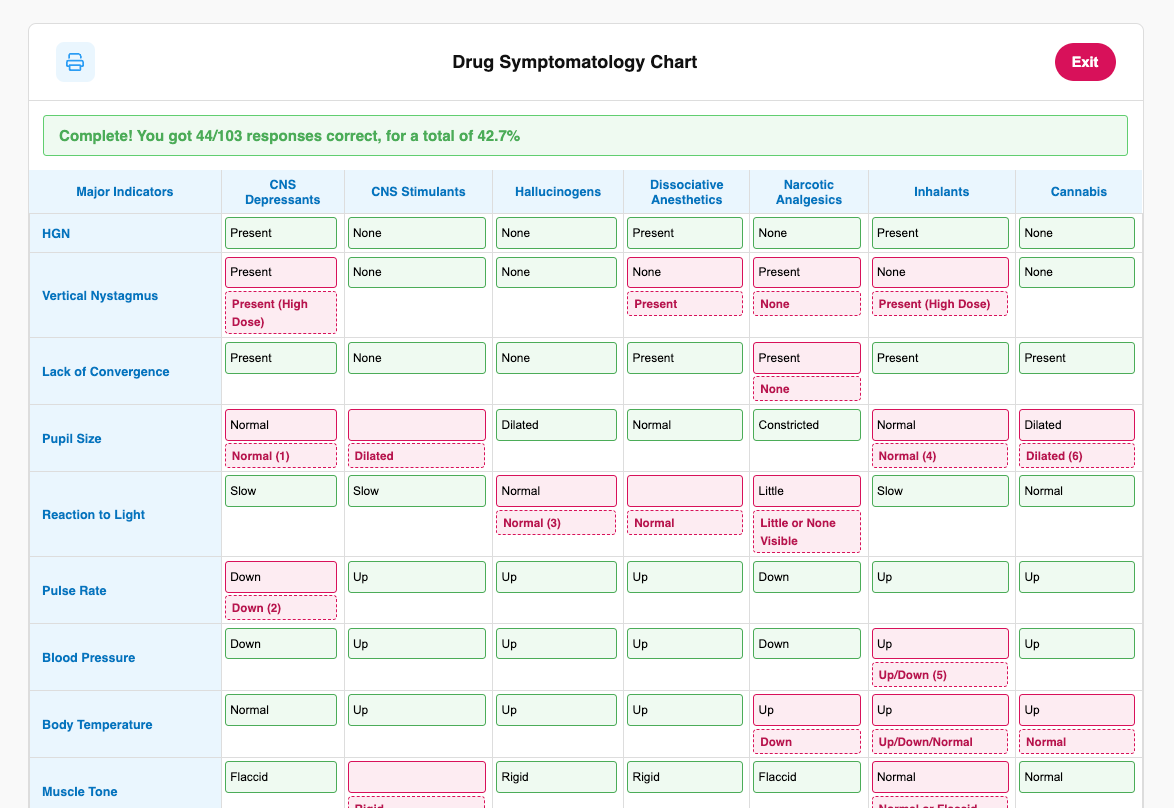The width and height of the screenshot is (1174, 808).
Task: Click the empty Muscle Tone field under CNS Stimulants
Action: click(417, 776)
